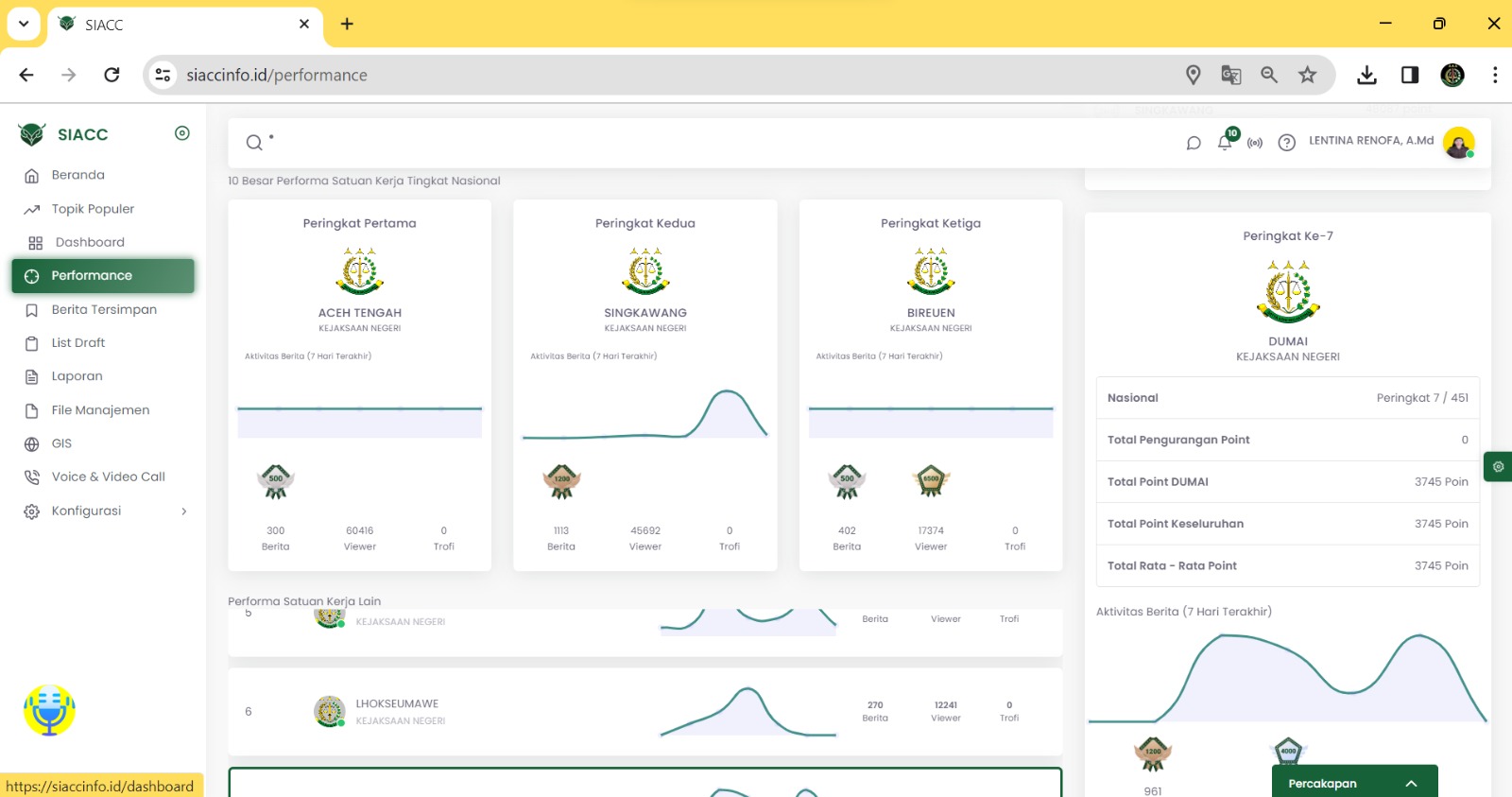This screenshot has width=1512, height=797.
Task: Click the Konfigurasi gear icon
Action: point(32,511)
